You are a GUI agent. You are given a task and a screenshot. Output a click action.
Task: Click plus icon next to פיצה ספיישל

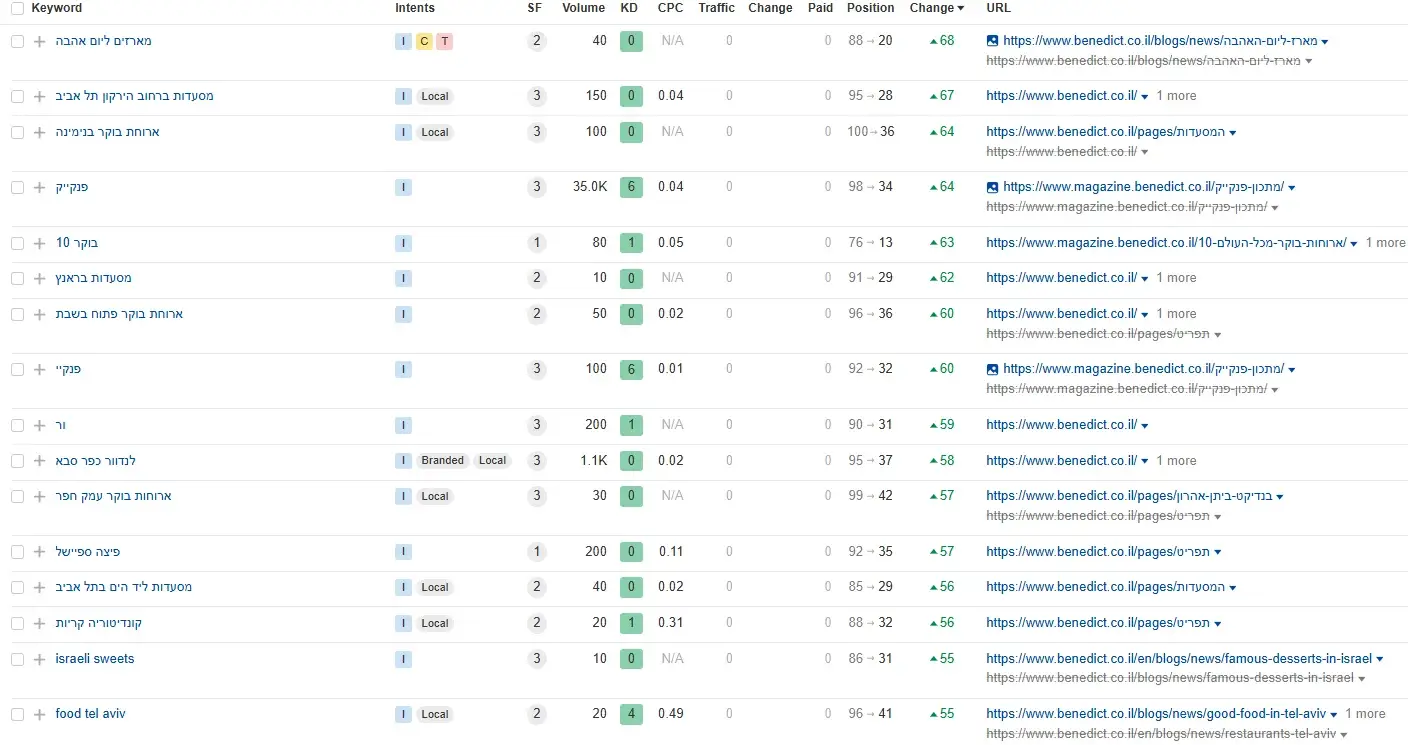click(x=39, y=552)
